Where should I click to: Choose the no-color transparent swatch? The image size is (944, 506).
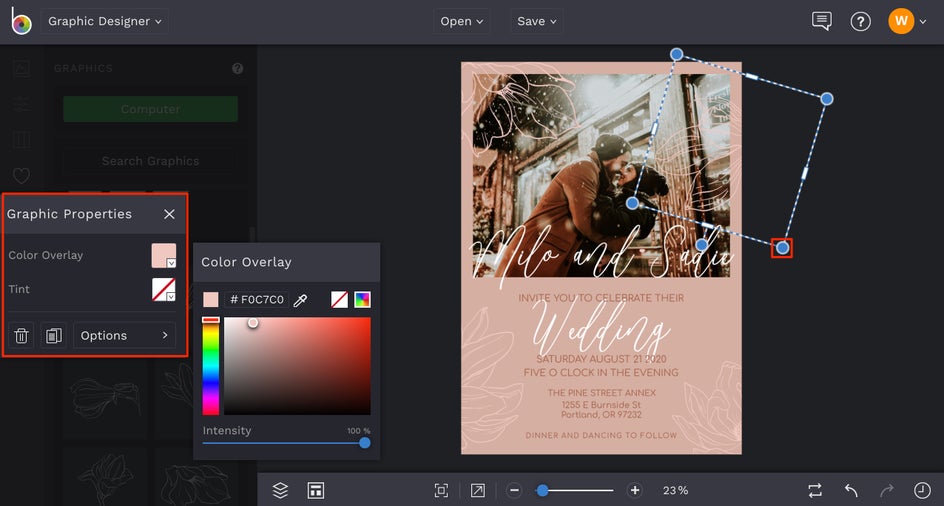click(x=340, y=299)
